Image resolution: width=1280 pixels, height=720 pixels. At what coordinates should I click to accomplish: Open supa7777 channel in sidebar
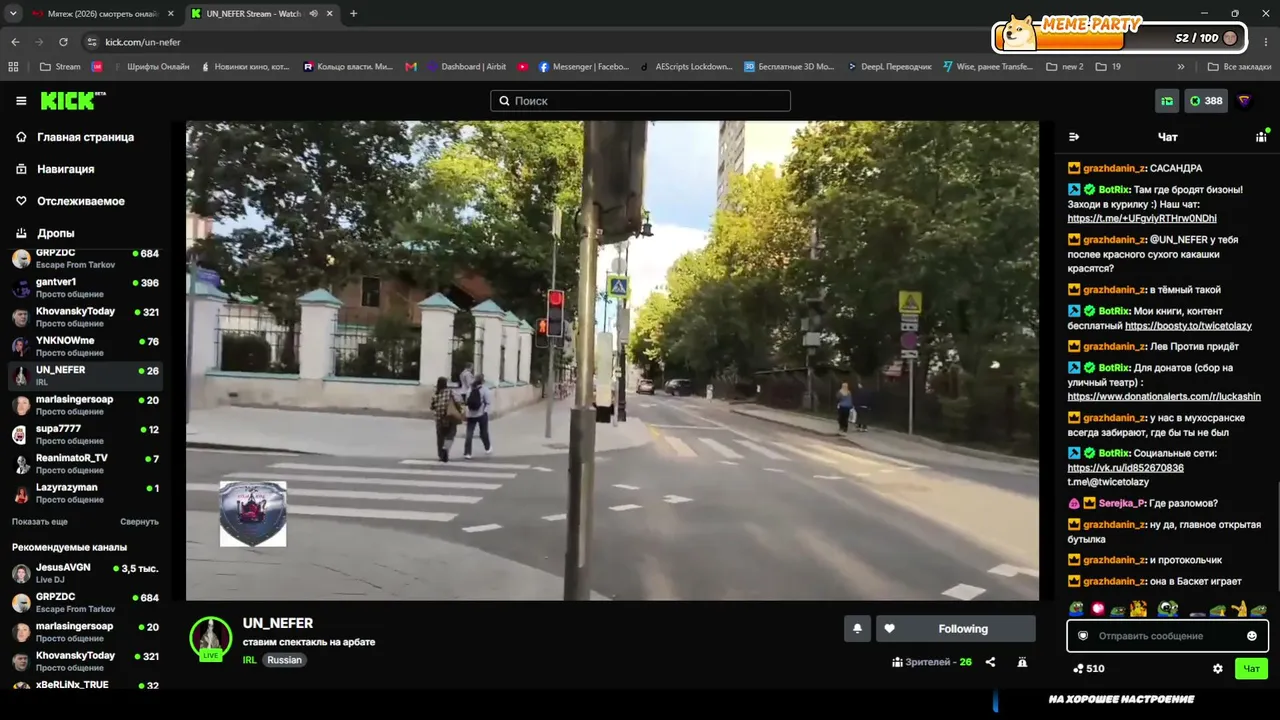pos(85,434)
